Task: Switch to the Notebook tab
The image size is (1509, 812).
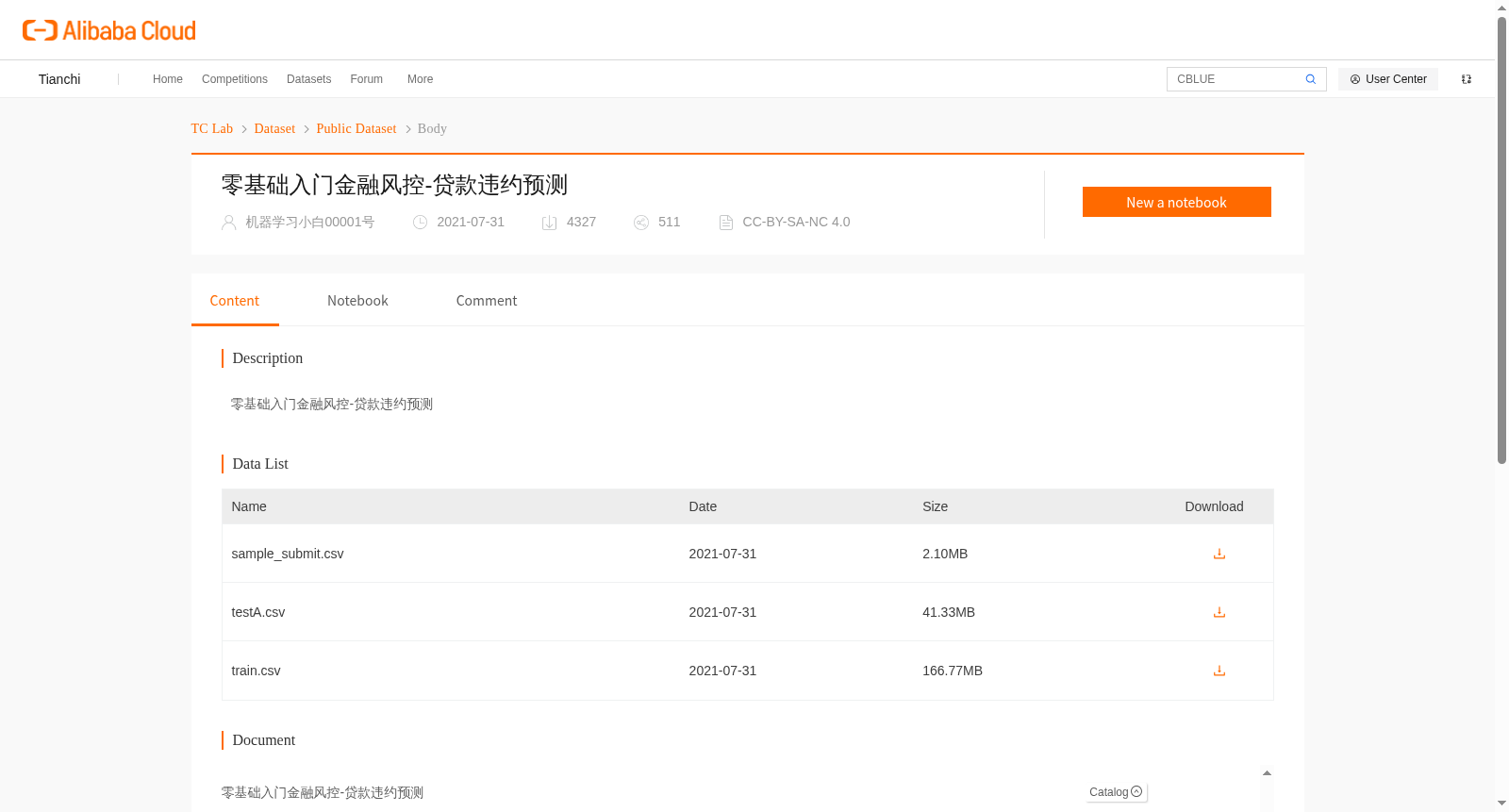Action: (357, 301)
